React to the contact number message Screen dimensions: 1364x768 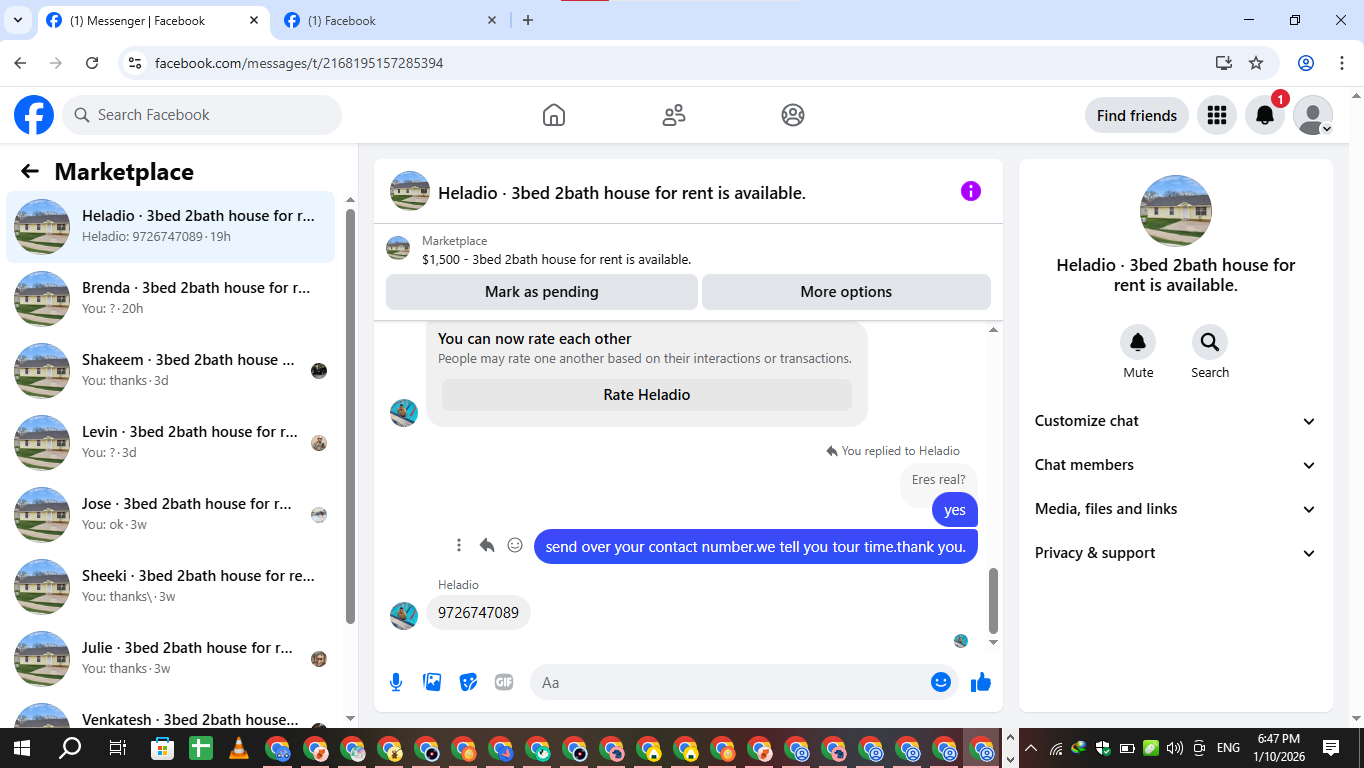(x=515, y=545)
